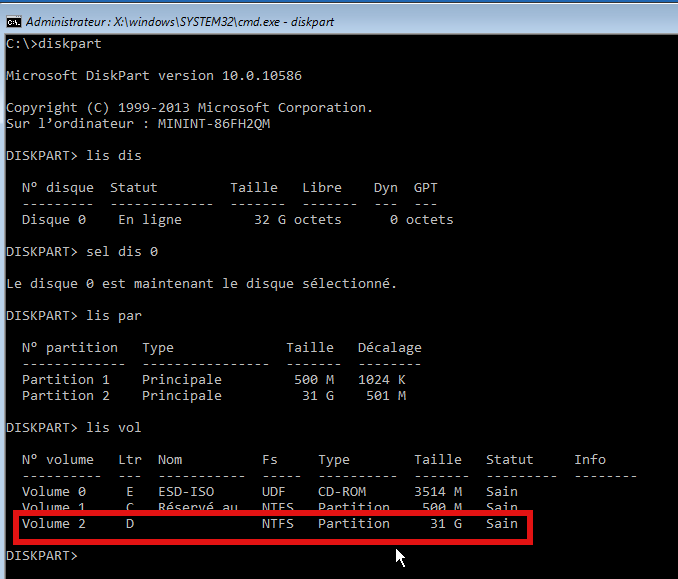Click the Volume 0 ESD-ISO row
This screenshot has width=678, height=579.
click(270, 492)
